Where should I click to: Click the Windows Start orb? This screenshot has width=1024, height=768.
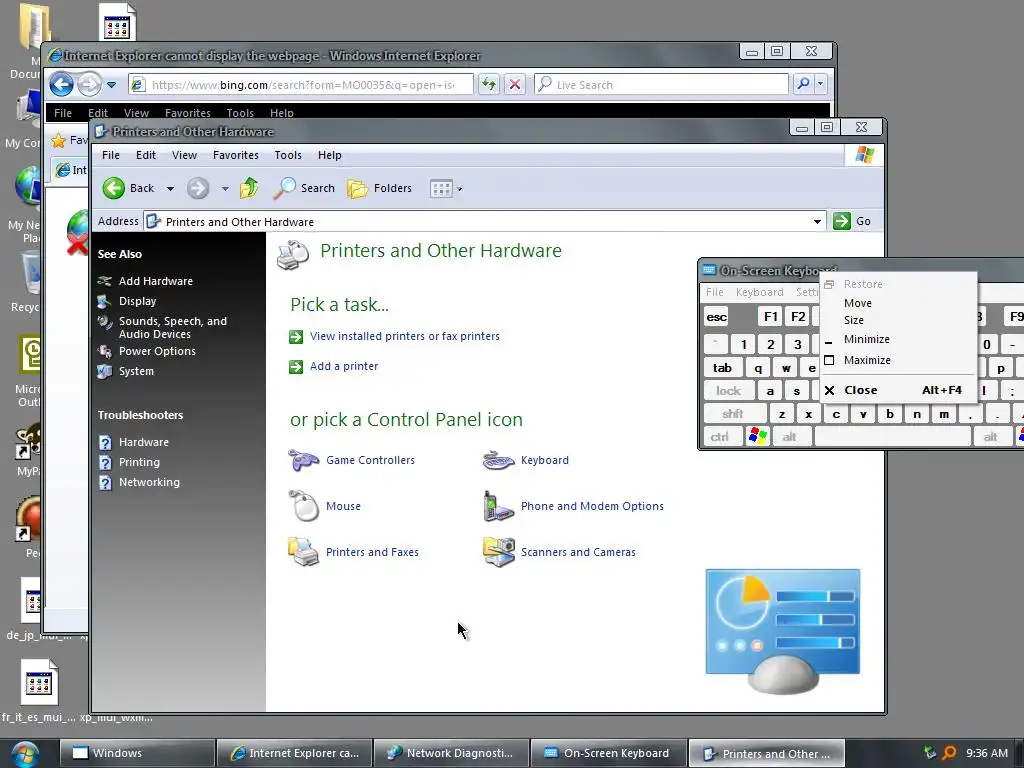tap(25, 754)
